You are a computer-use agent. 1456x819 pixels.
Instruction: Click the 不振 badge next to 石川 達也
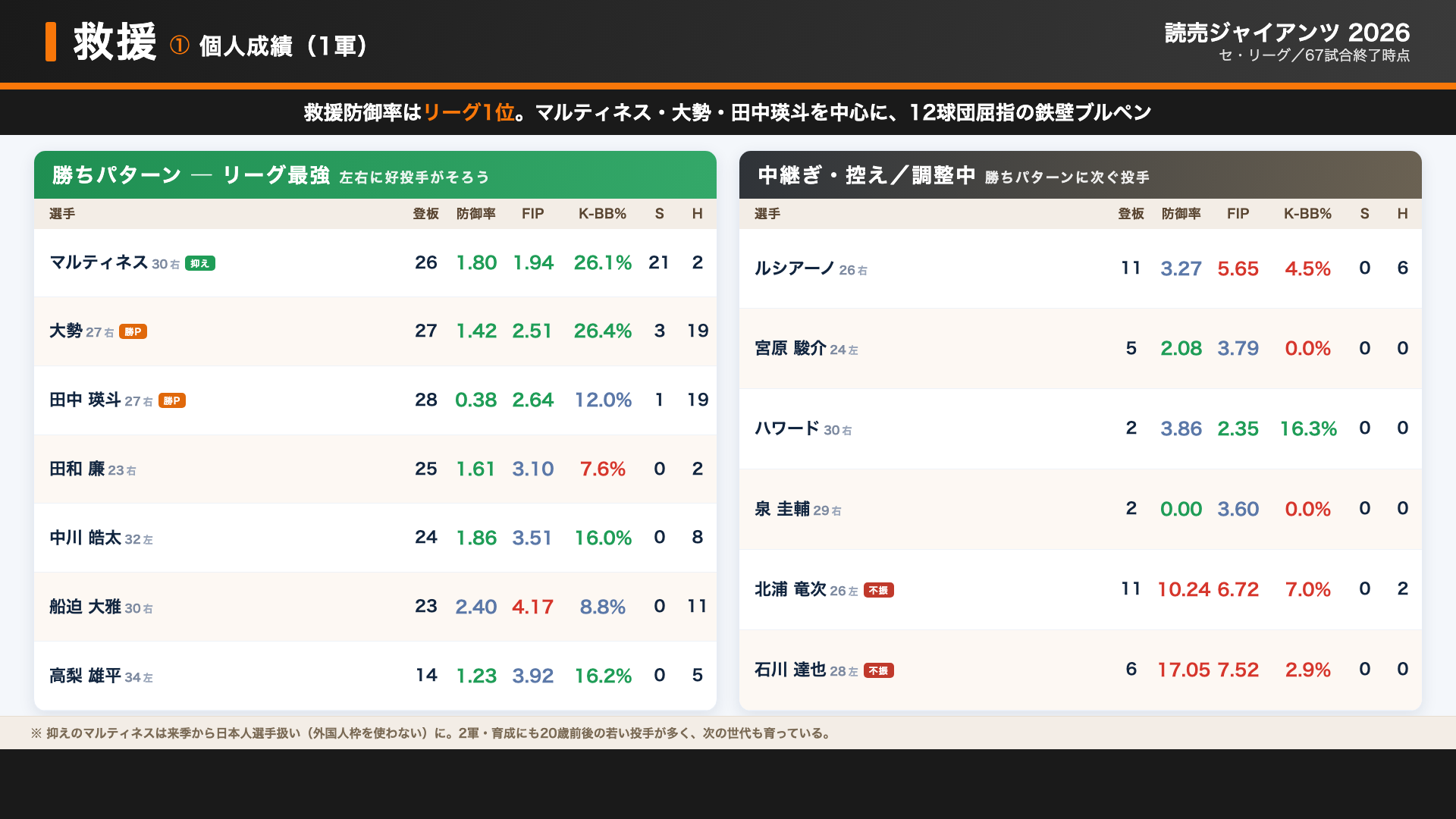click(878, 671)
